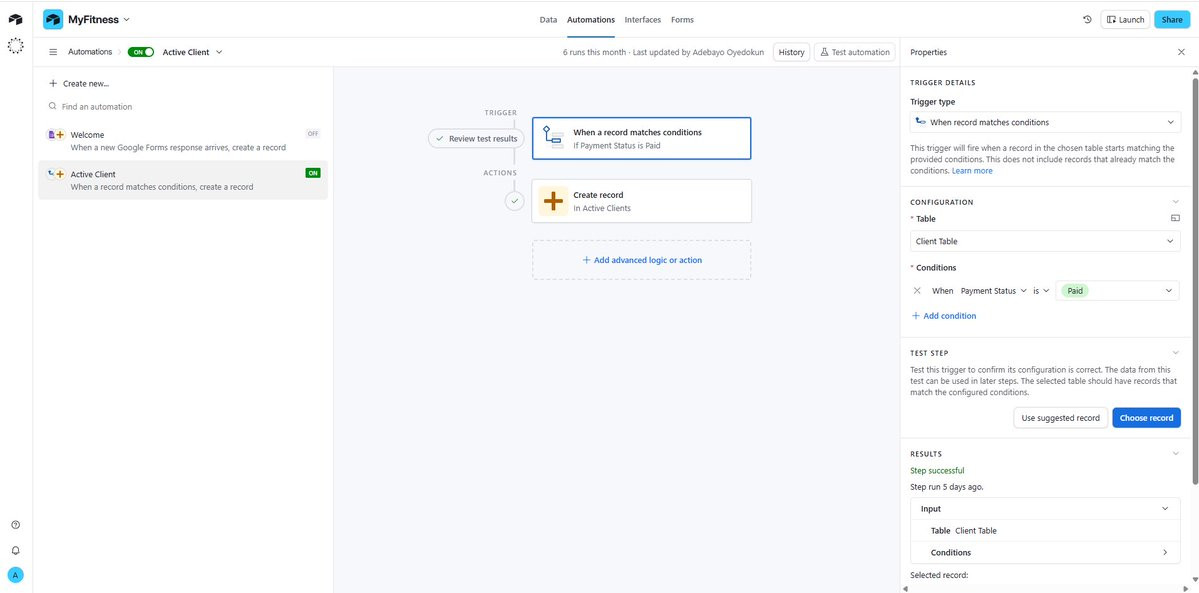
Task: Click the Launch button
Action: click(x=1125, y=20)
